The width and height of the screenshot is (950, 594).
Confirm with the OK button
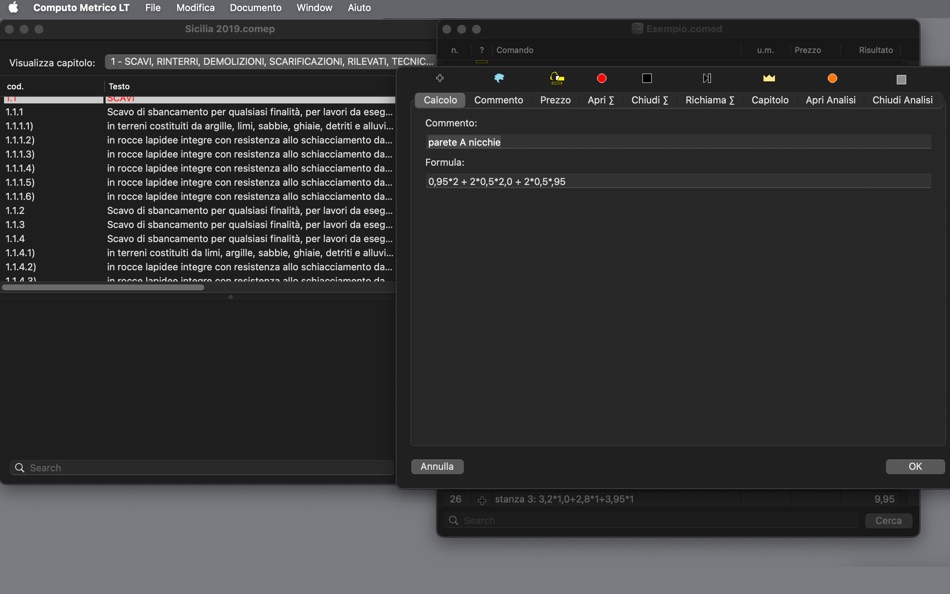click(915, 467)
